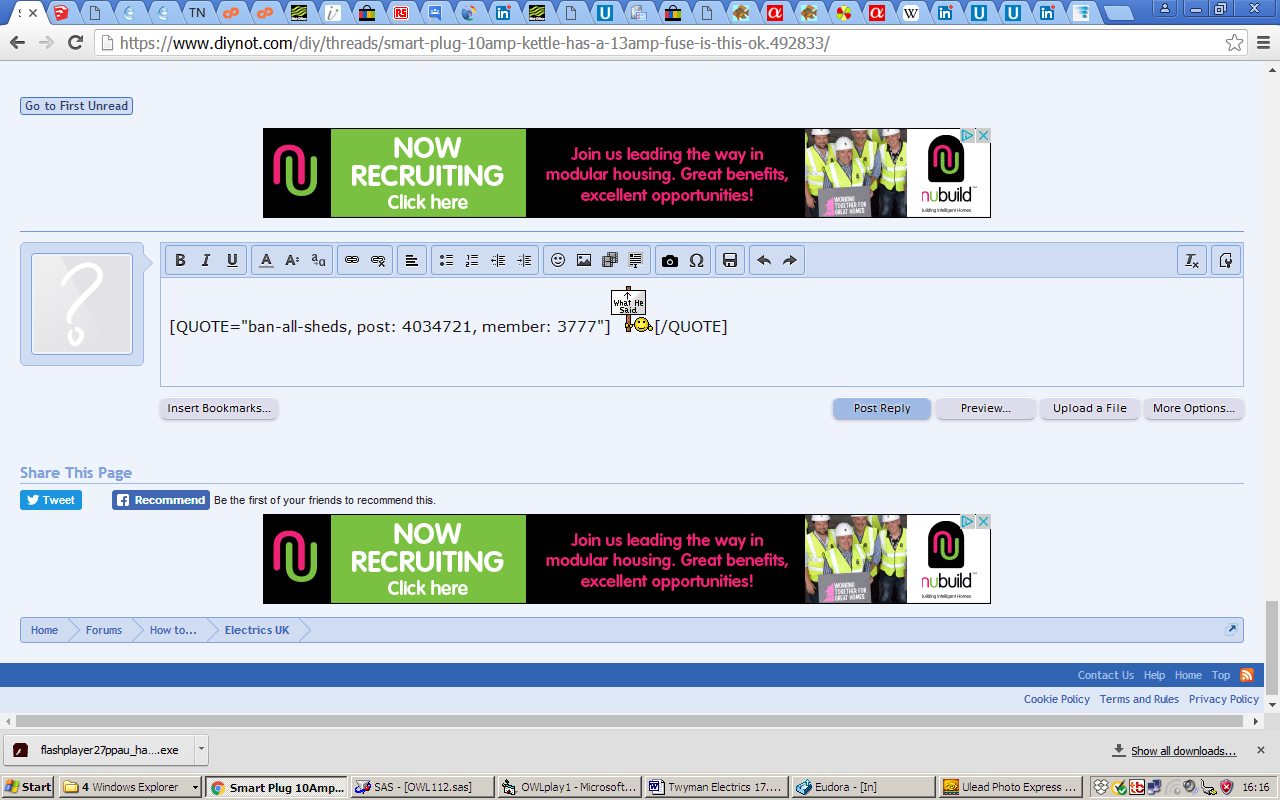Switch editor mode with wrench icon
Screen dimensions: 1280x800
tap(1226, 260)
